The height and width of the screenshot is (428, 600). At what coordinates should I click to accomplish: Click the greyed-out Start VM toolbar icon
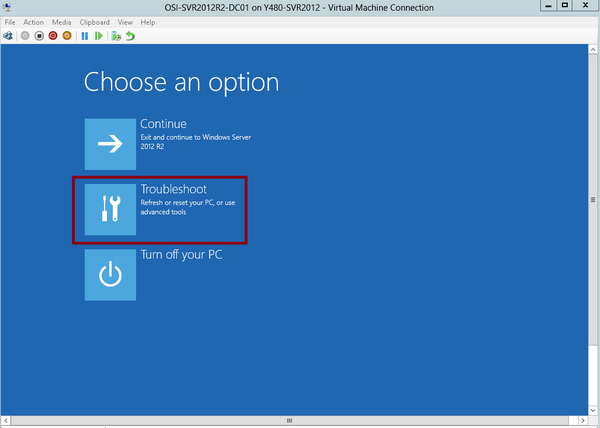(x=24, y=35)
